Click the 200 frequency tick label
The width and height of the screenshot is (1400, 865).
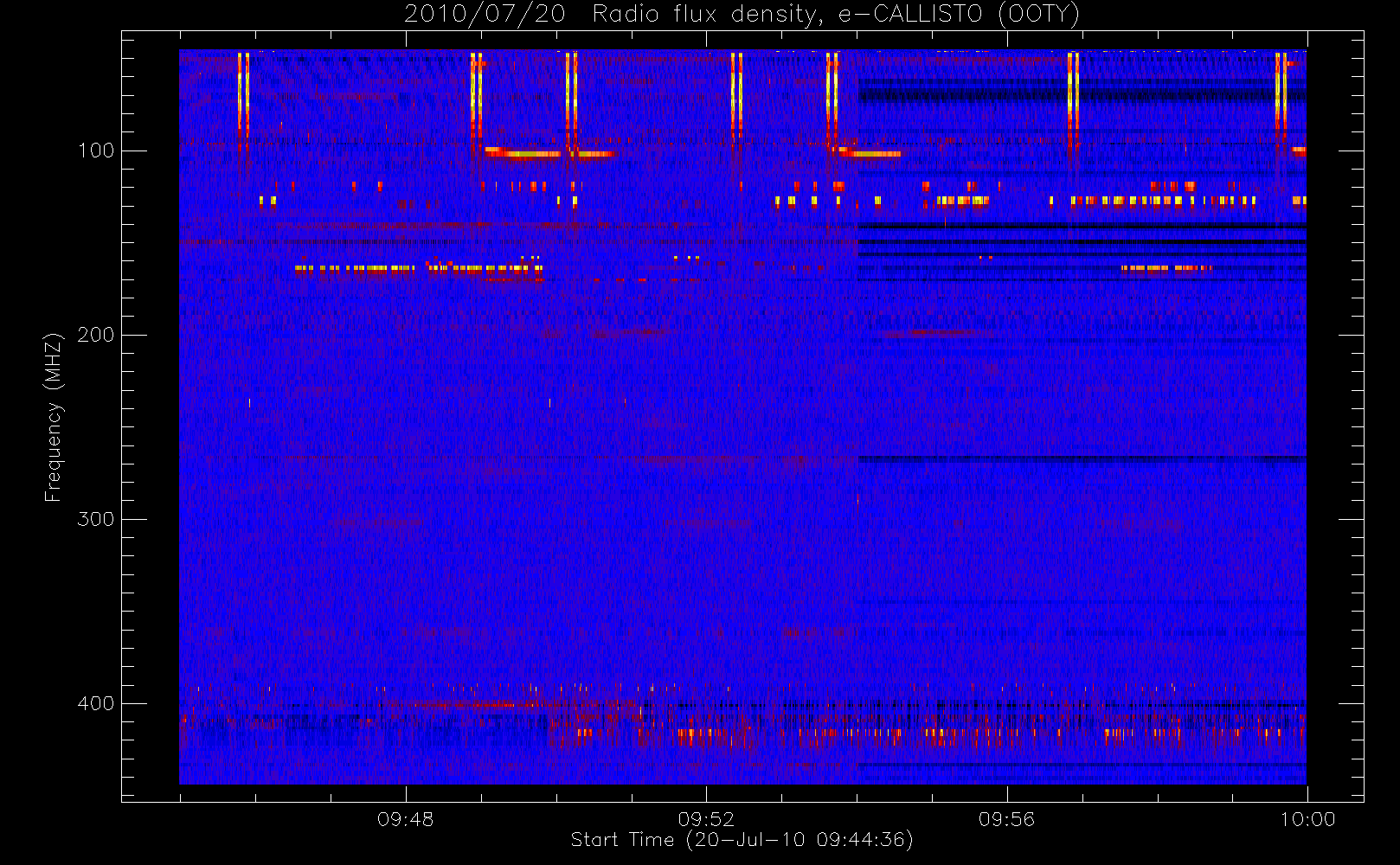point(95,335)
